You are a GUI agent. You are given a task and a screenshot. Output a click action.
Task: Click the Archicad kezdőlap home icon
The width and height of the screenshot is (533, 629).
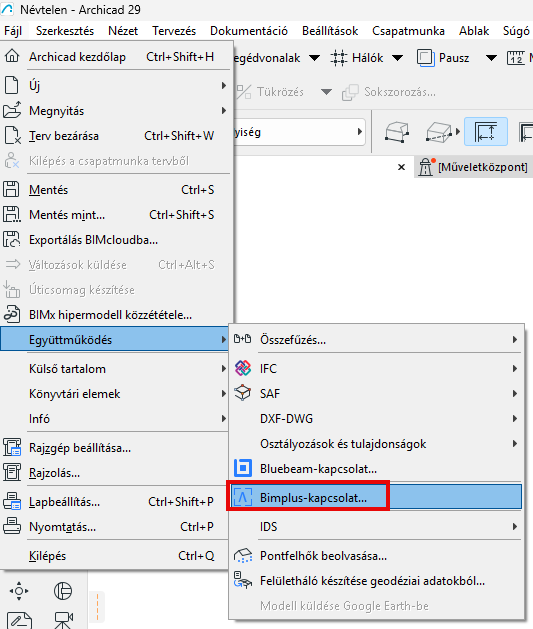(12, 56)
